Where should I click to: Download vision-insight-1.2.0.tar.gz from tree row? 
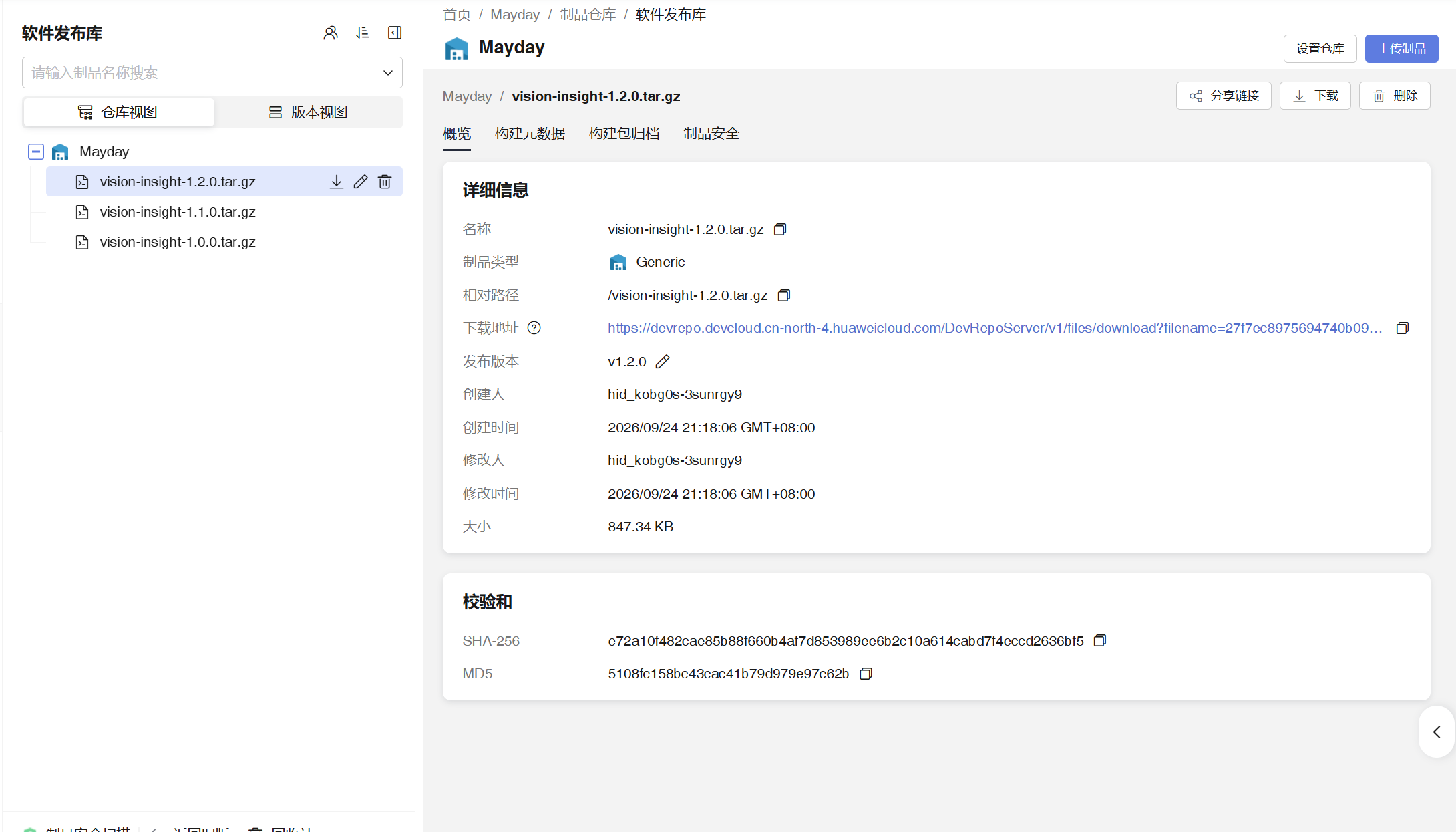pos(337,182)
